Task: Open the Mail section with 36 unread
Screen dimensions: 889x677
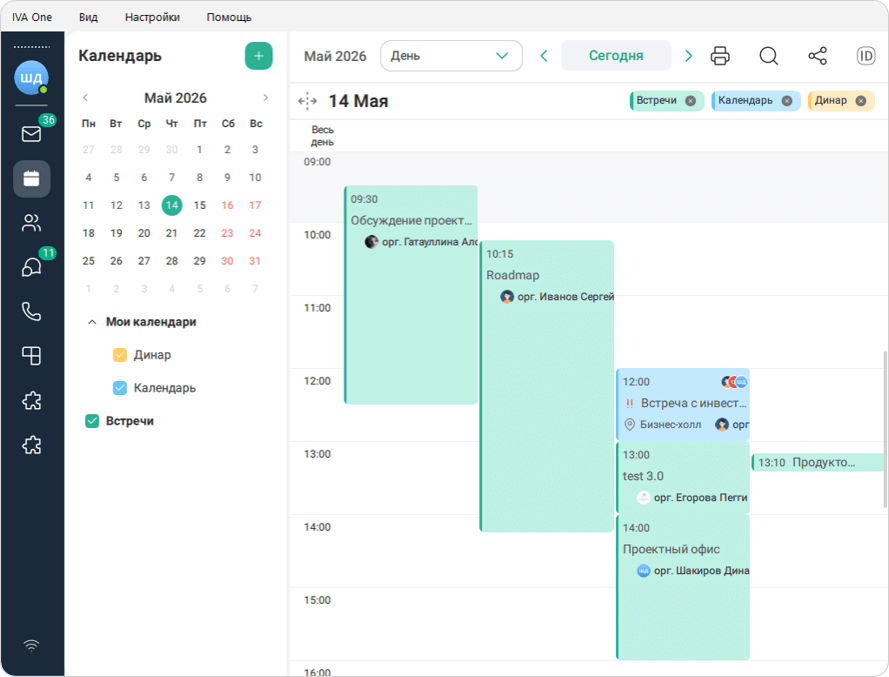Action: coord(31,134)
